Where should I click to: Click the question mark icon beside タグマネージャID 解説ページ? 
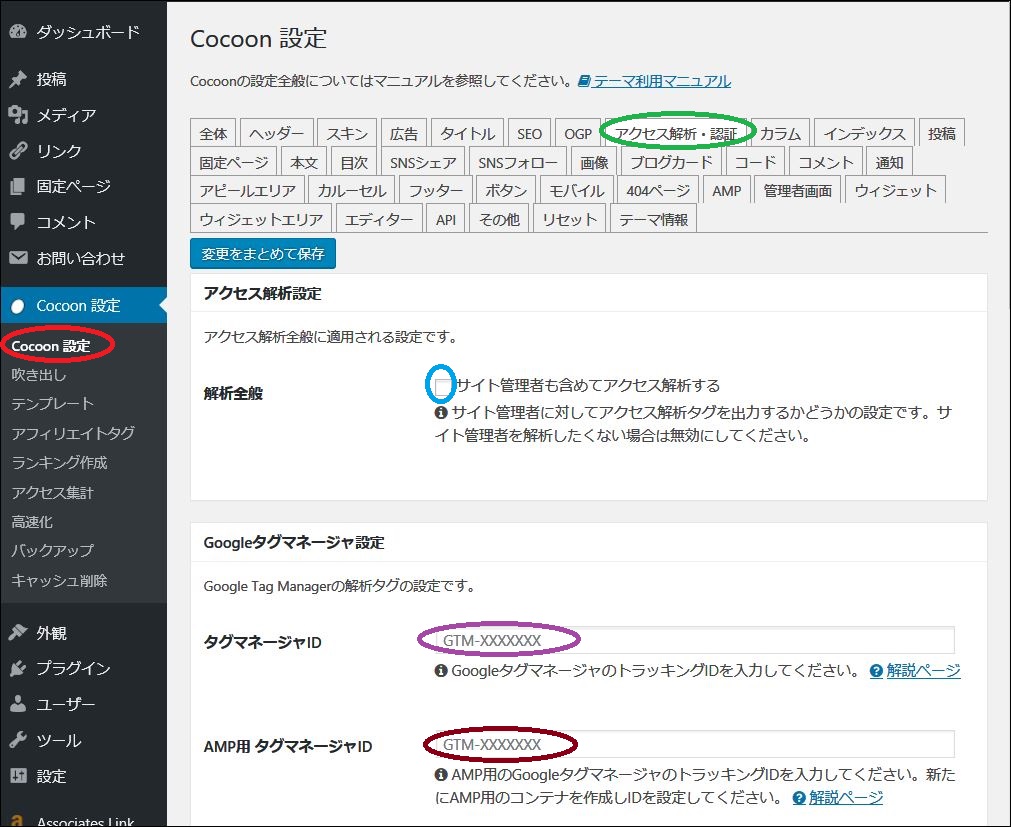876,671
